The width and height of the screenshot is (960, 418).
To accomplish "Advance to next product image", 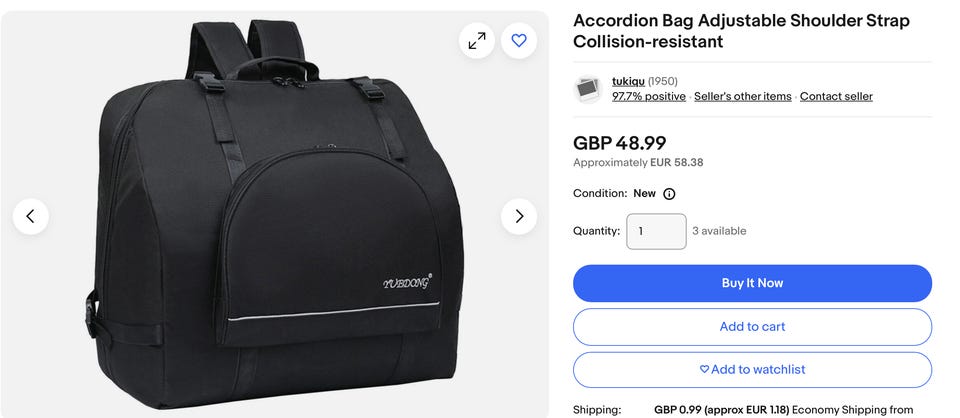I will (x=519, y=216).
